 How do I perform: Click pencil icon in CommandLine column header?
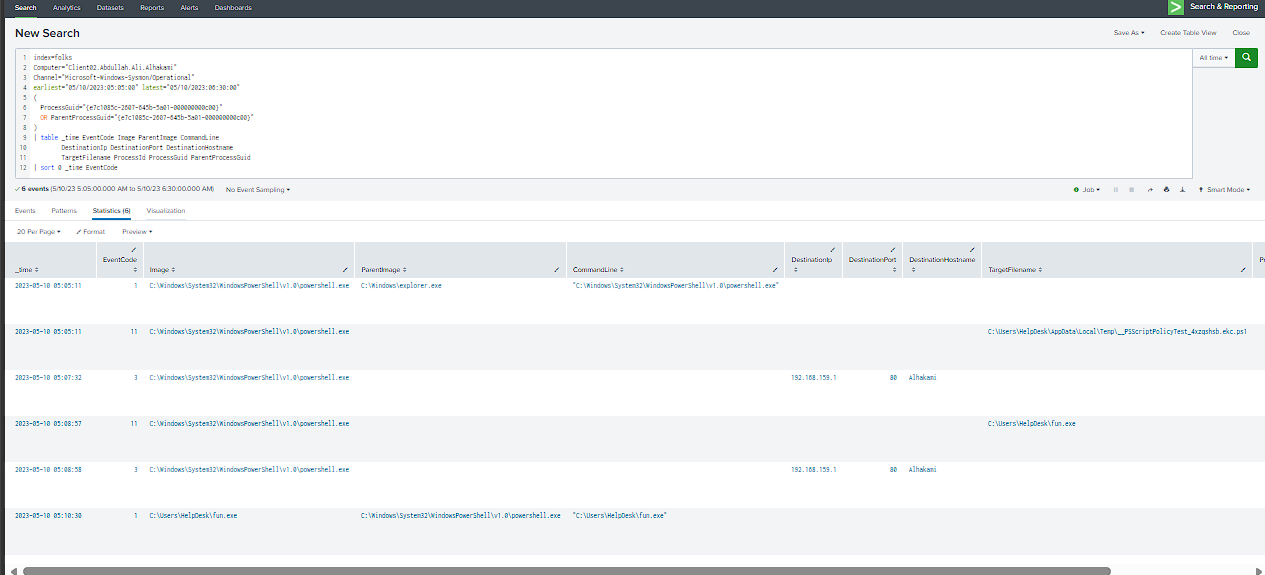click(x=776, y=270)
